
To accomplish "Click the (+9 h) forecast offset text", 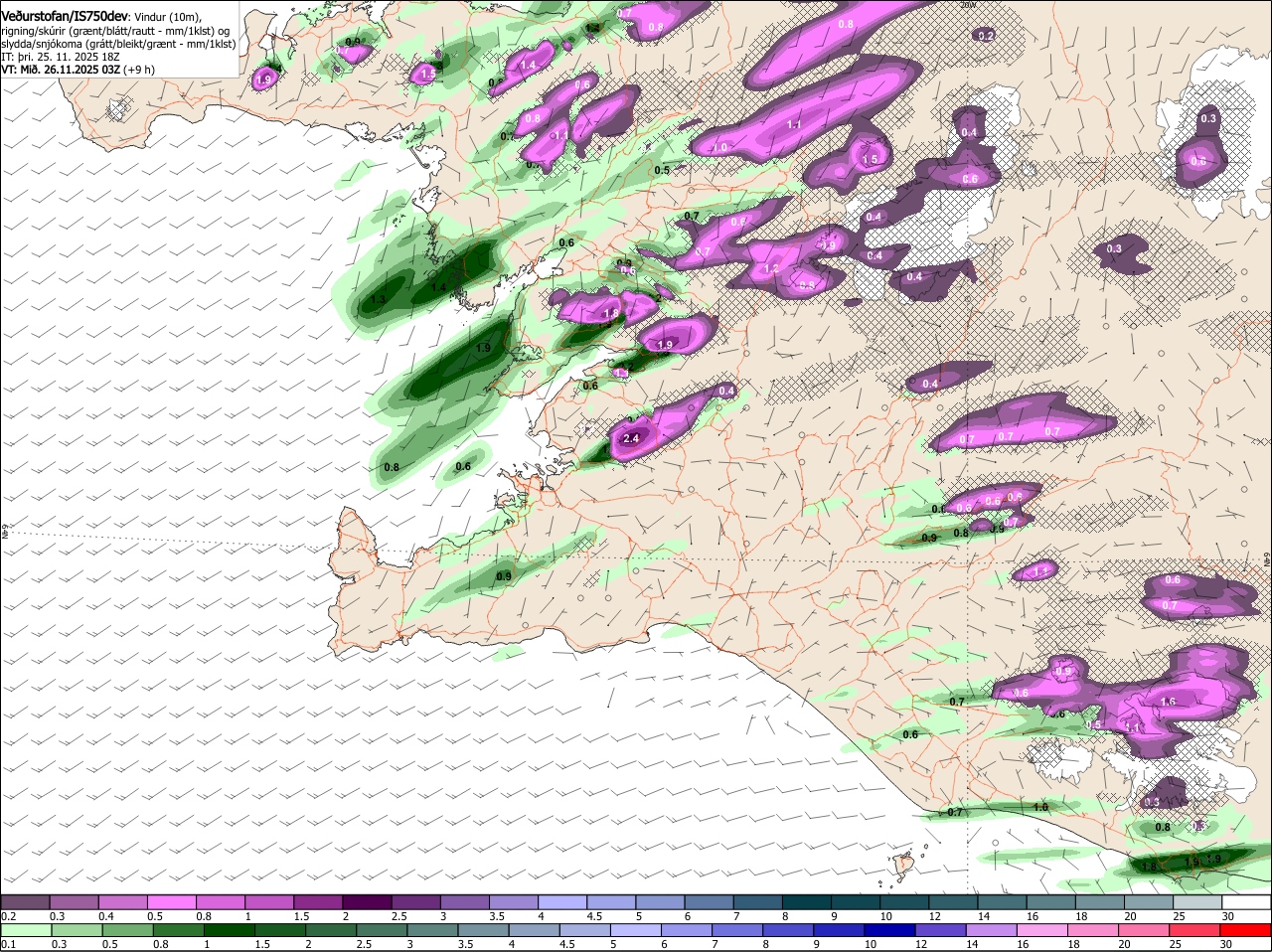I will 139,70.
